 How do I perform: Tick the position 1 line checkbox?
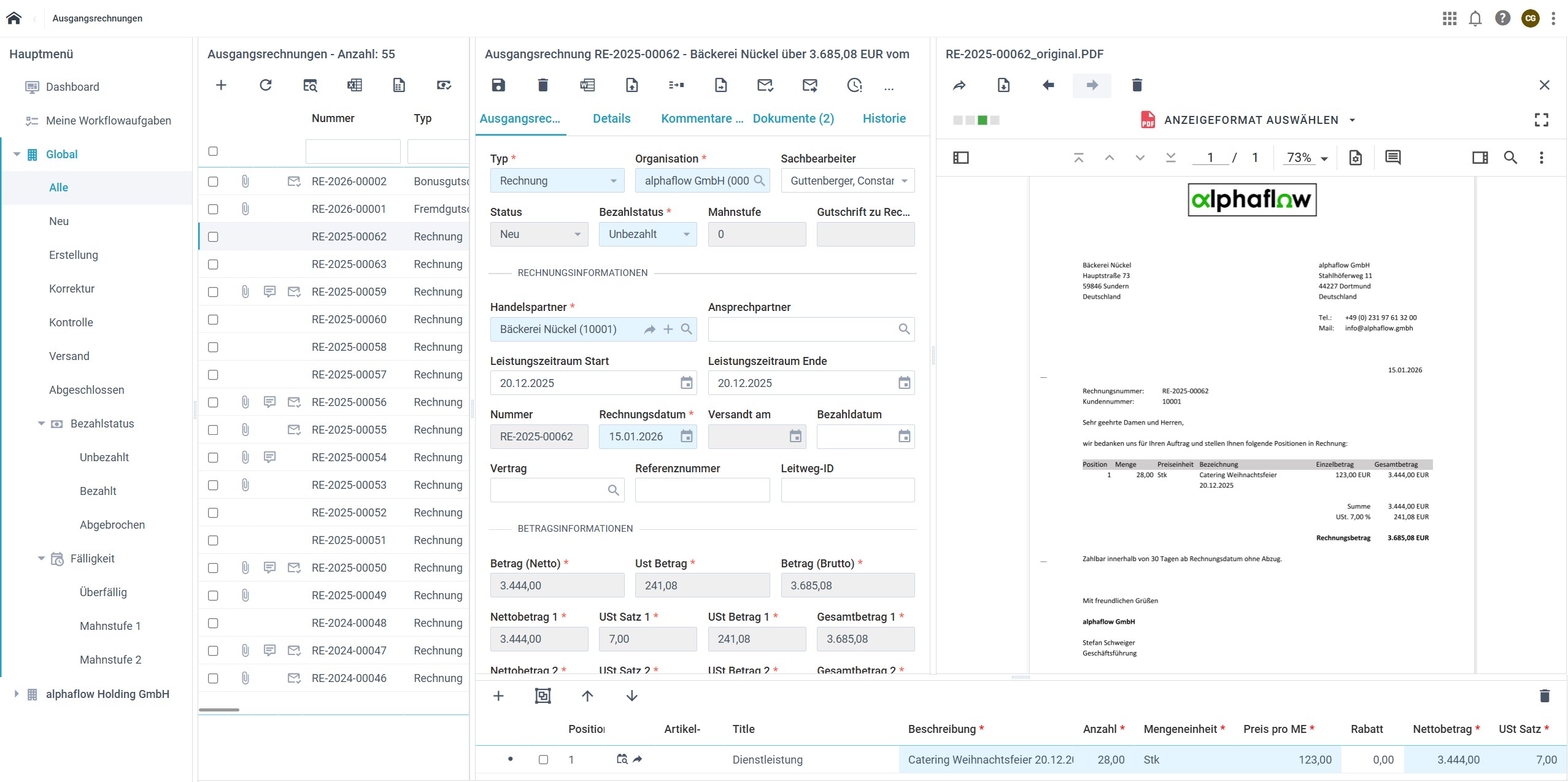pyautogui.click(x=543, y=760)
